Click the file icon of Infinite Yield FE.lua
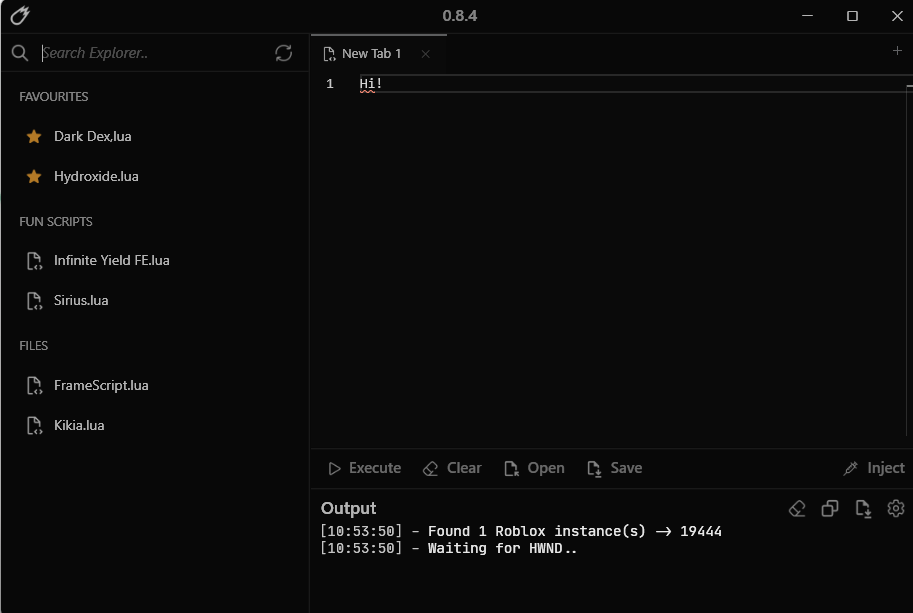 point(34,261)
